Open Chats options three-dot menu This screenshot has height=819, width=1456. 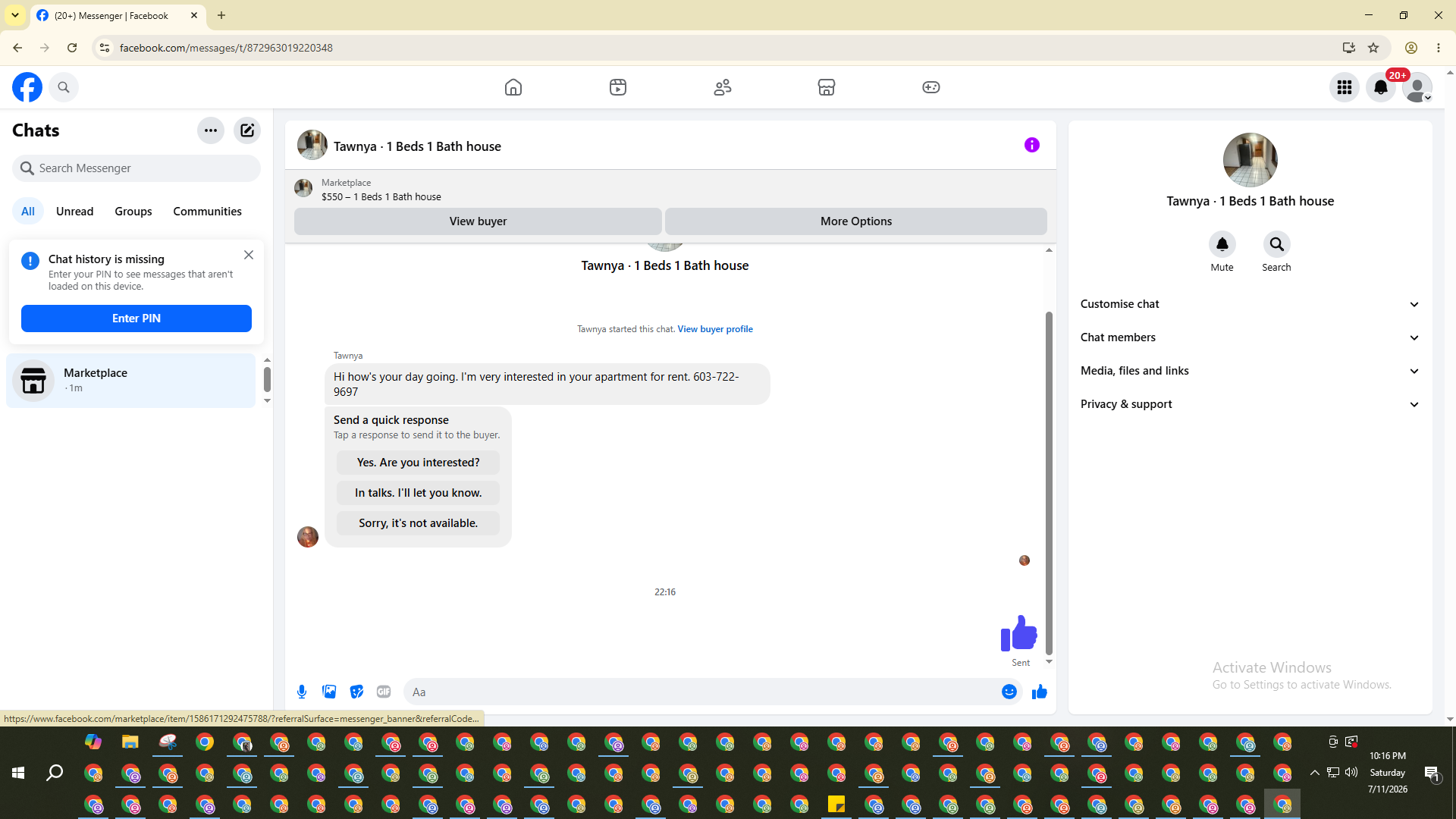(211, 130)
